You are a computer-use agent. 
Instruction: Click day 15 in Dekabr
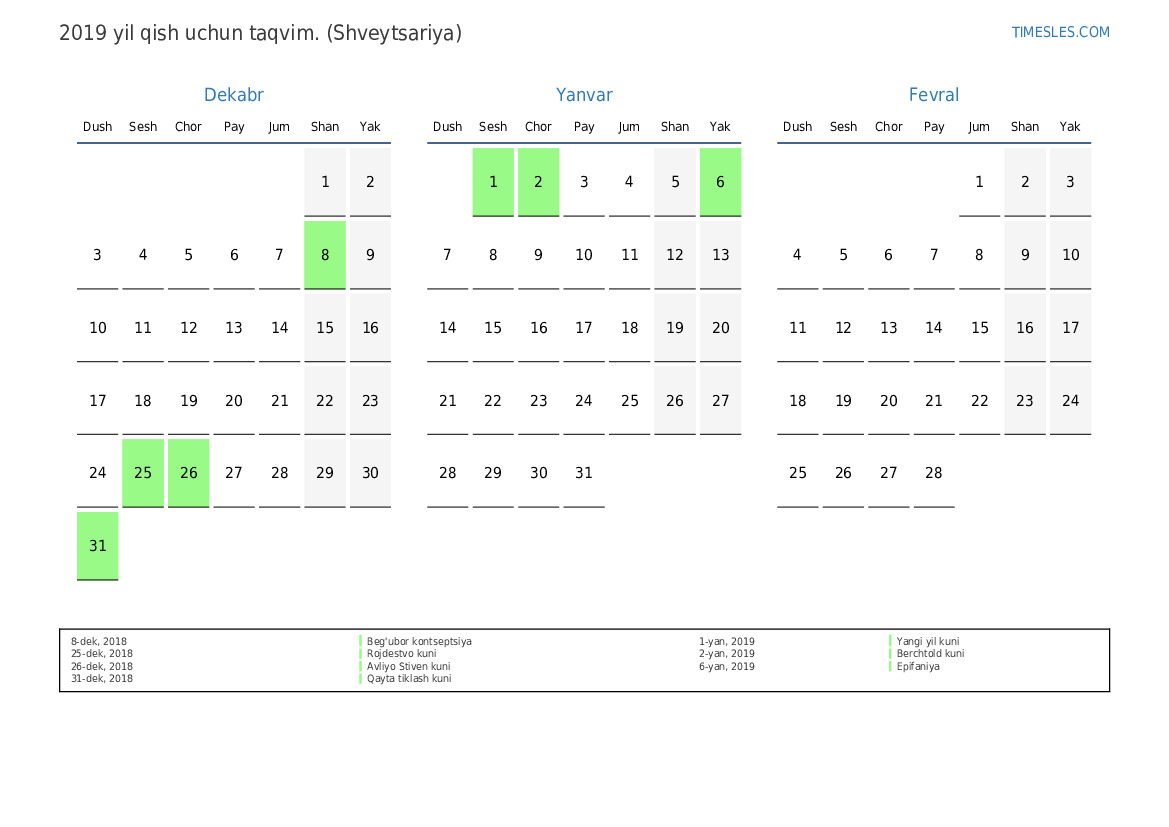(x=325, y=327)
